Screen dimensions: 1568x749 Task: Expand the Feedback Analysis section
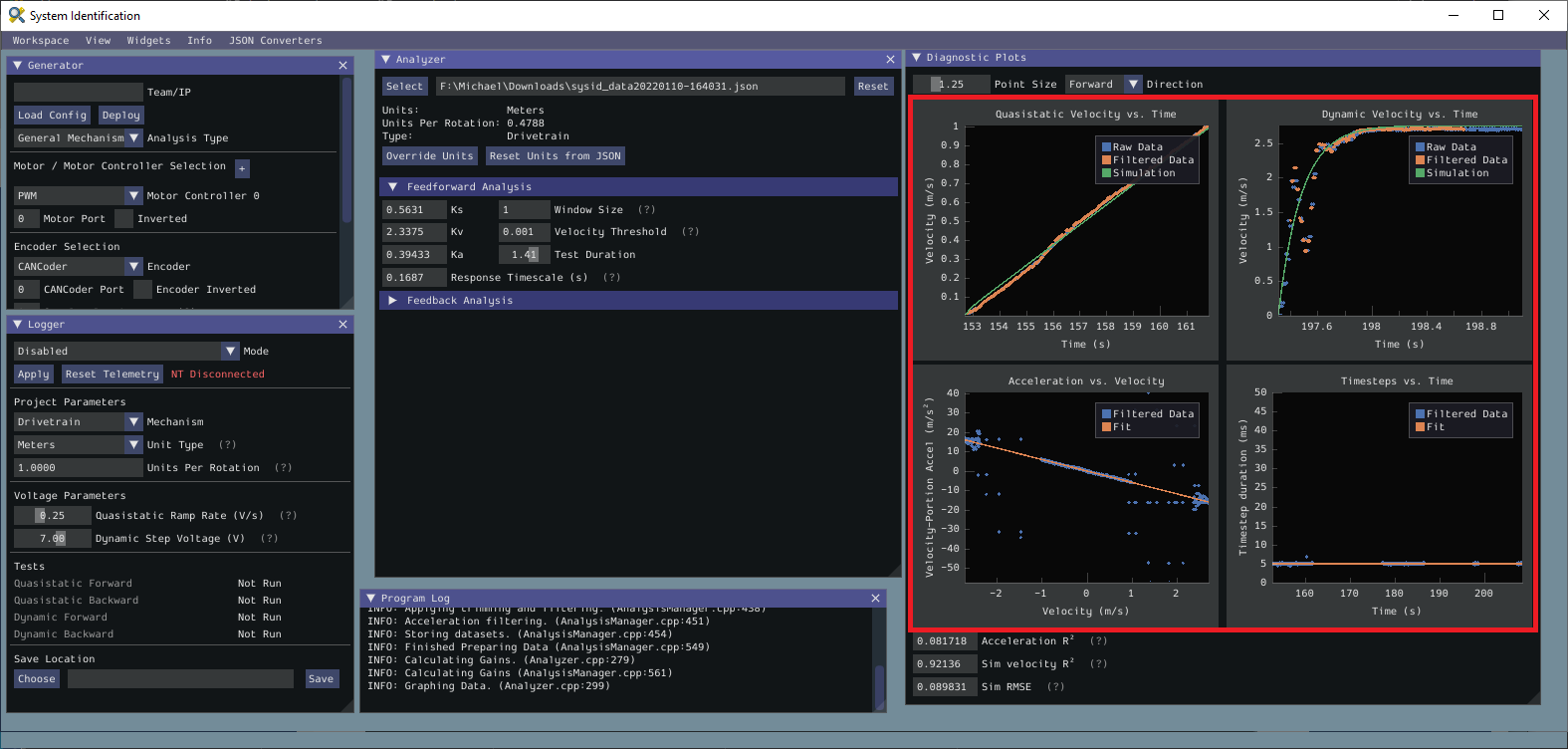click(x=393, y=301)
